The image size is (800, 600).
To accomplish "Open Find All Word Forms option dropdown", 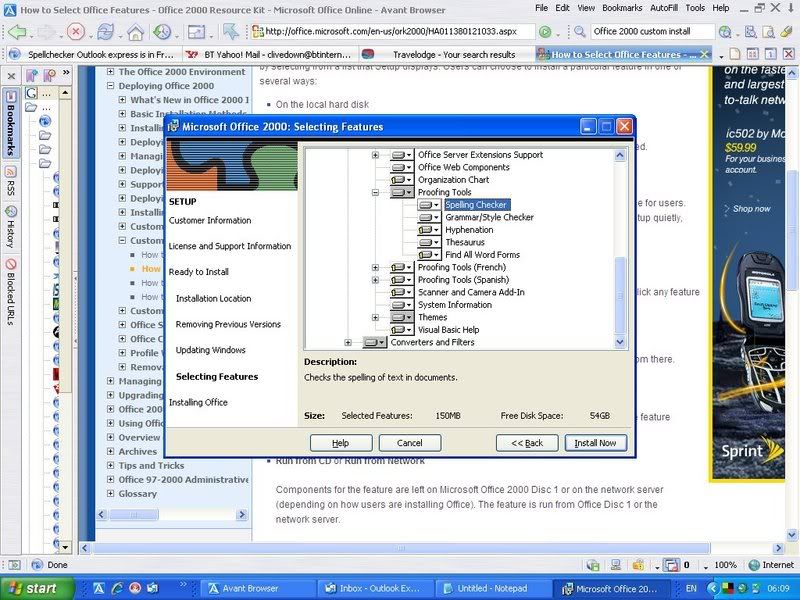I will point(429,255).
